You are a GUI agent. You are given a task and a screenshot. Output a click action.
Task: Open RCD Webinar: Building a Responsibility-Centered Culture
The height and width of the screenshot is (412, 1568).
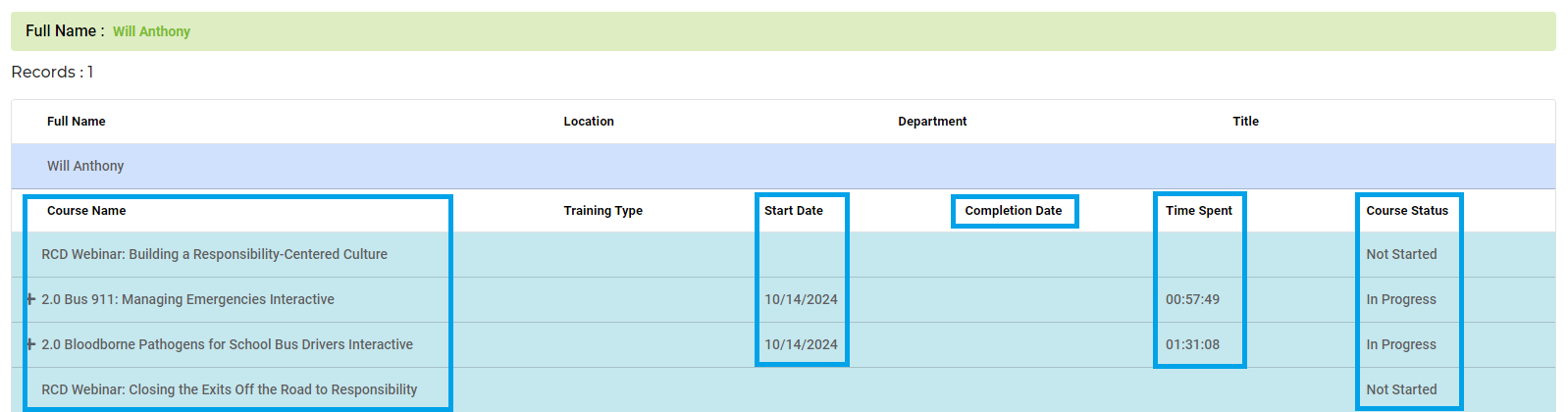point(214,254)
